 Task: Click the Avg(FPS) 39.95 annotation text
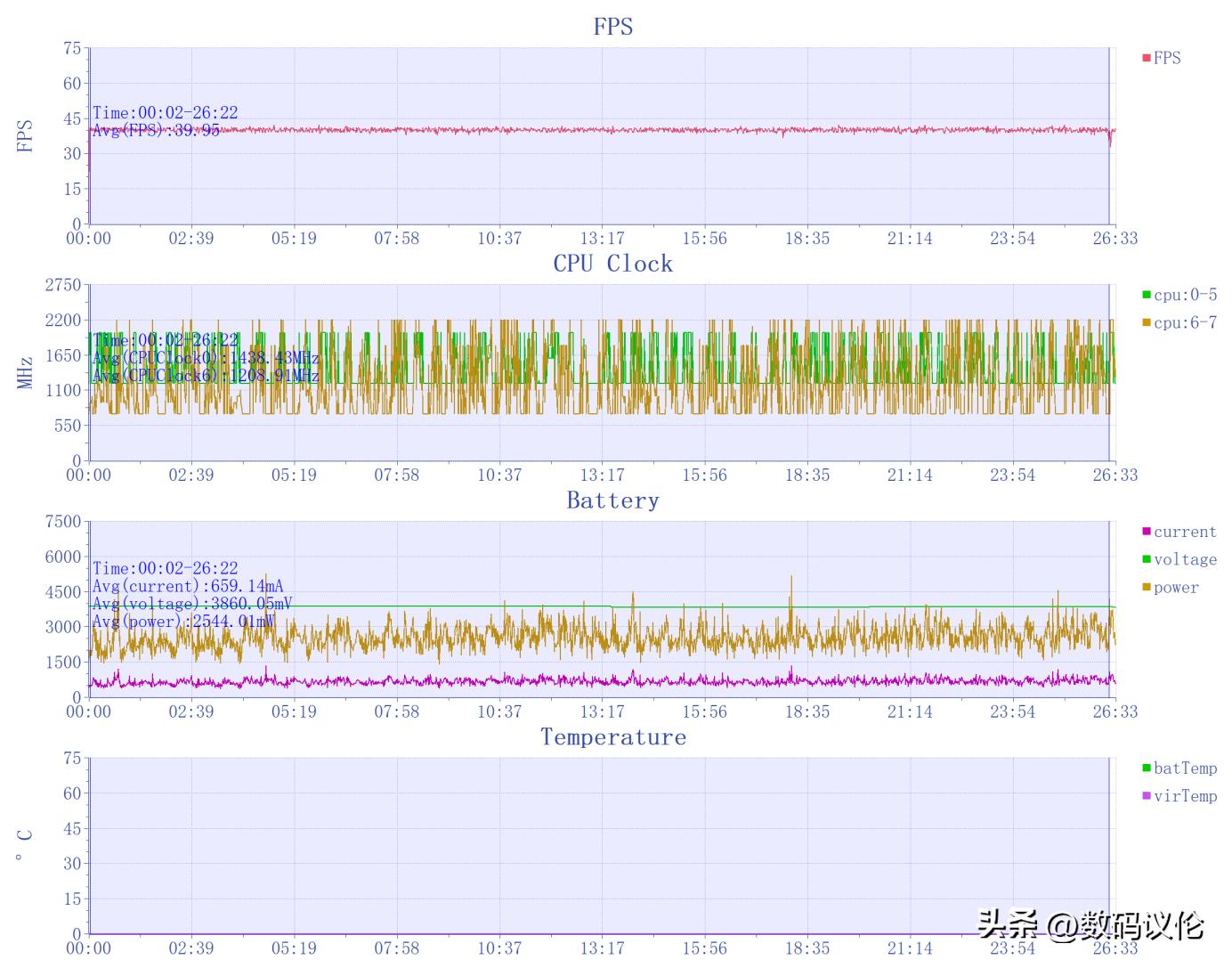pos(157,131)
